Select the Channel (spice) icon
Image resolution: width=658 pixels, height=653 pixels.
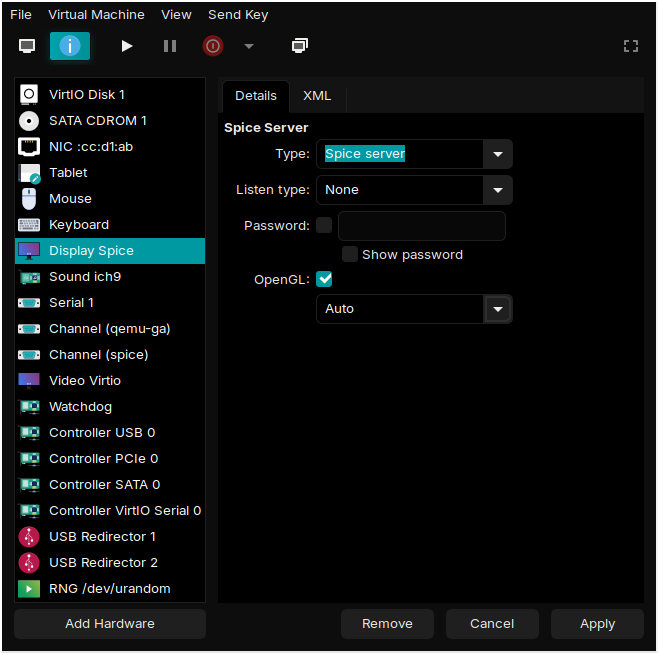(29, 355)
